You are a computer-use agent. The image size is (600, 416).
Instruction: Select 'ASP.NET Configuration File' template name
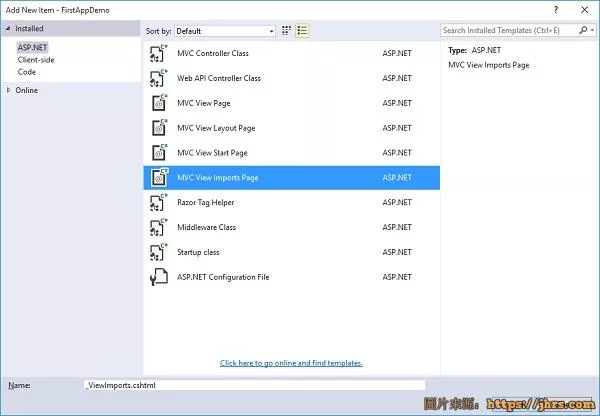[x=223, y=277]
